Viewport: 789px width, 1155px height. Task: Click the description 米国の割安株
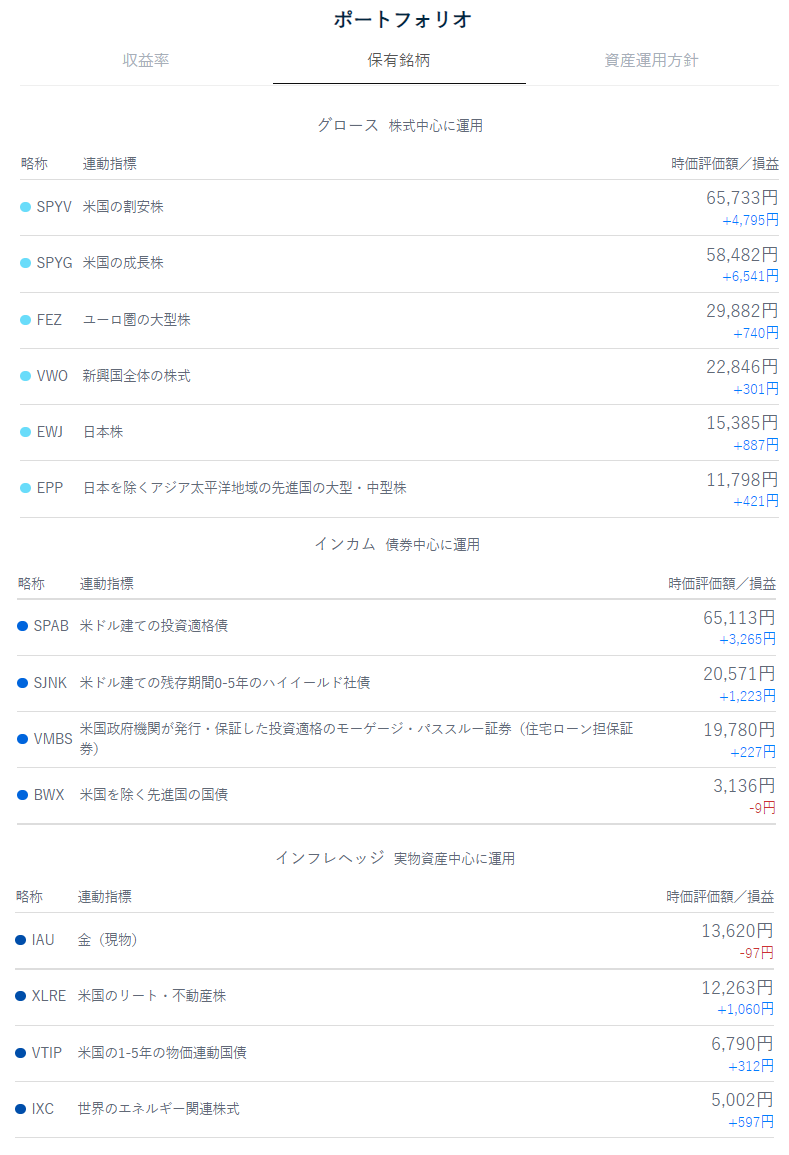[x=123, y=207]
